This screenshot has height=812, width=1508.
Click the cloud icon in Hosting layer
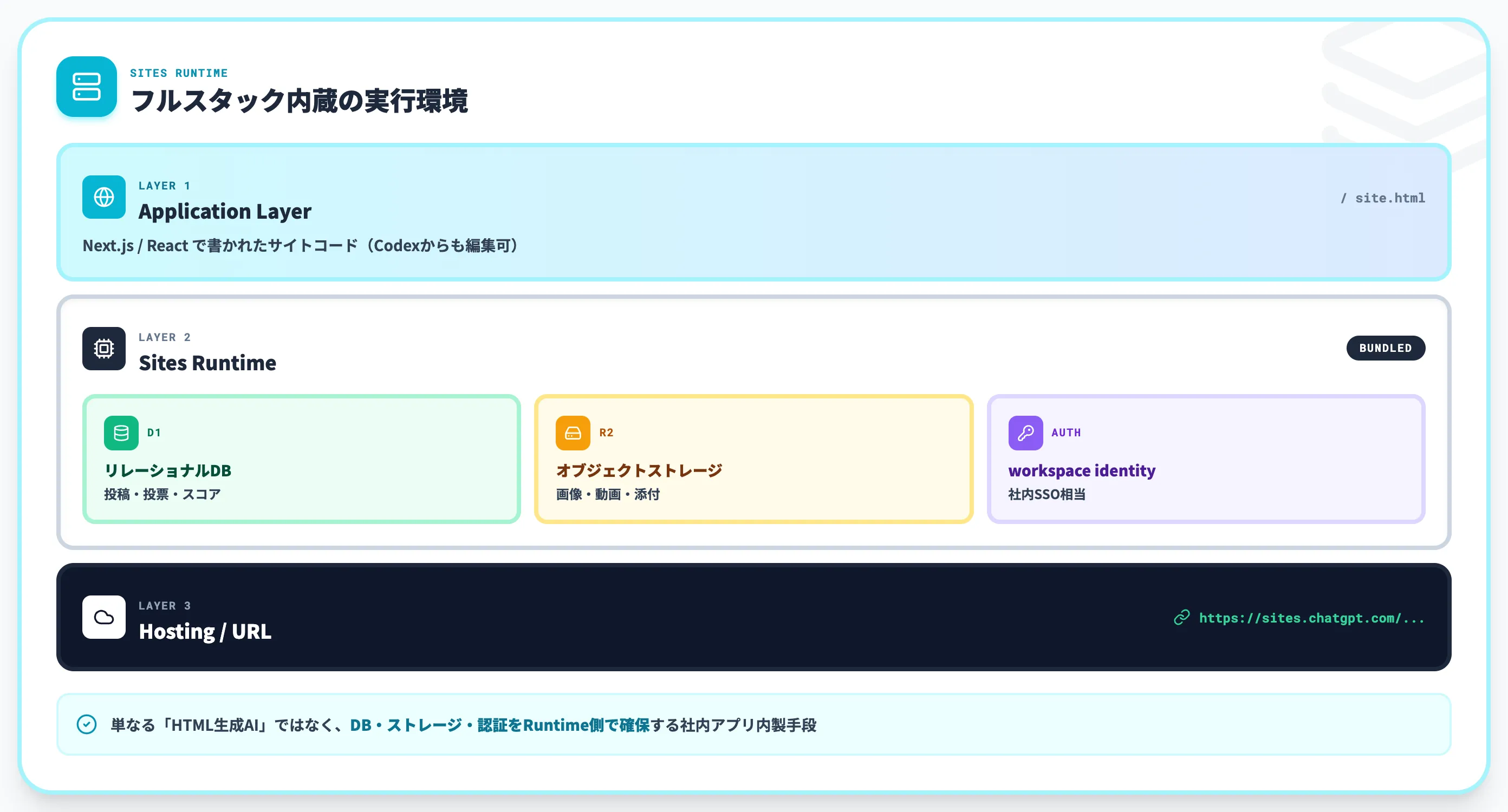click(104, 617)
